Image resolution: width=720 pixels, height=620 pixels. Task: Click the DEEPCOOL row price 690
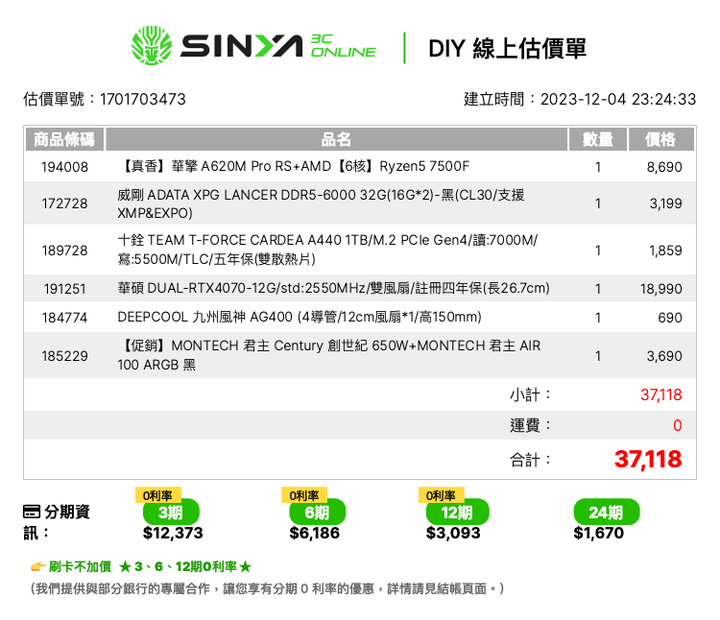coord(670,317)
